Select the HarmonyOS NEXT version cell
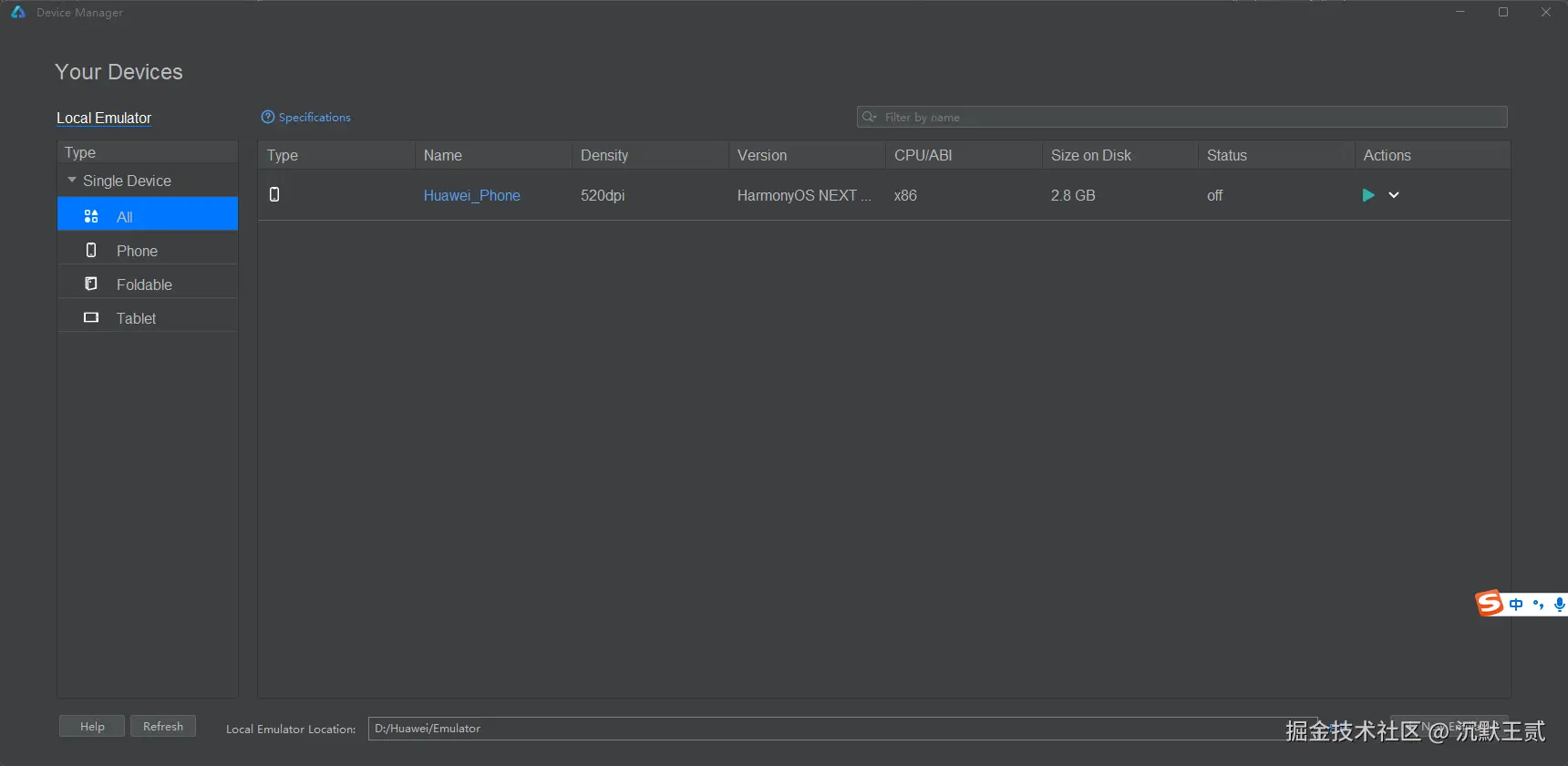This screenshot has width=1568, height=766. coord(804,195)
